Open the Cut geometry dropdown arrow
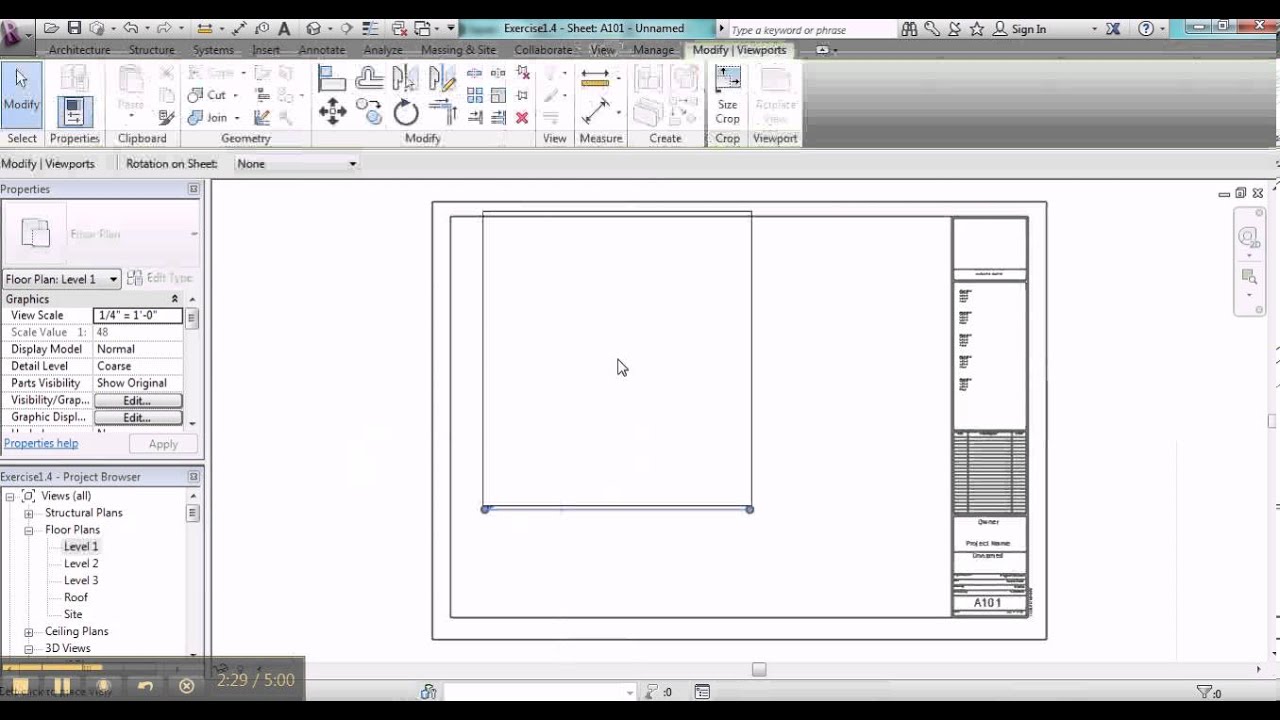Image resolution: width=1280 pixels, height=720 pixels. [x=236, y=95]
